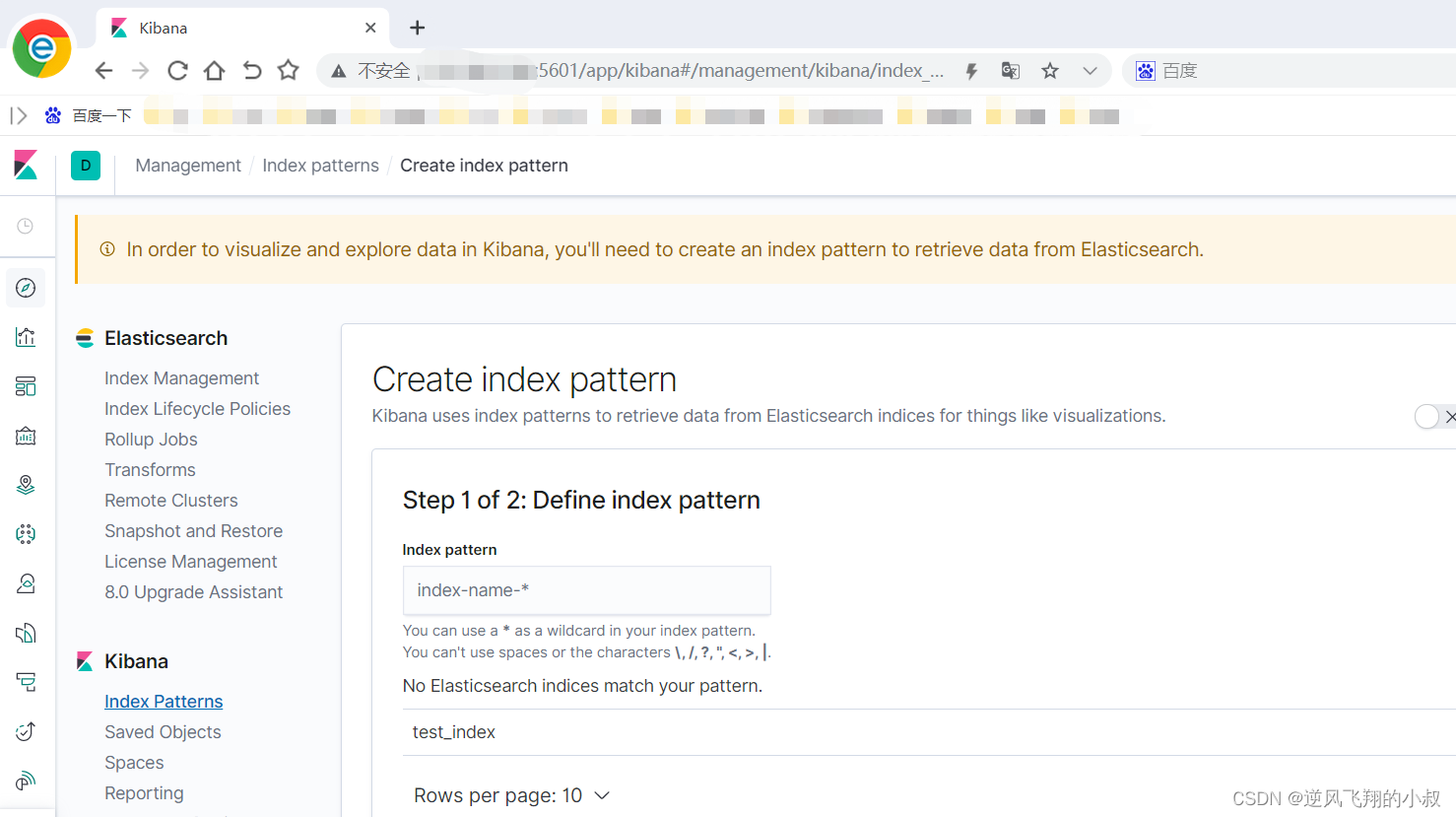Click the index-name-* pattern input field

click(586, 589)
